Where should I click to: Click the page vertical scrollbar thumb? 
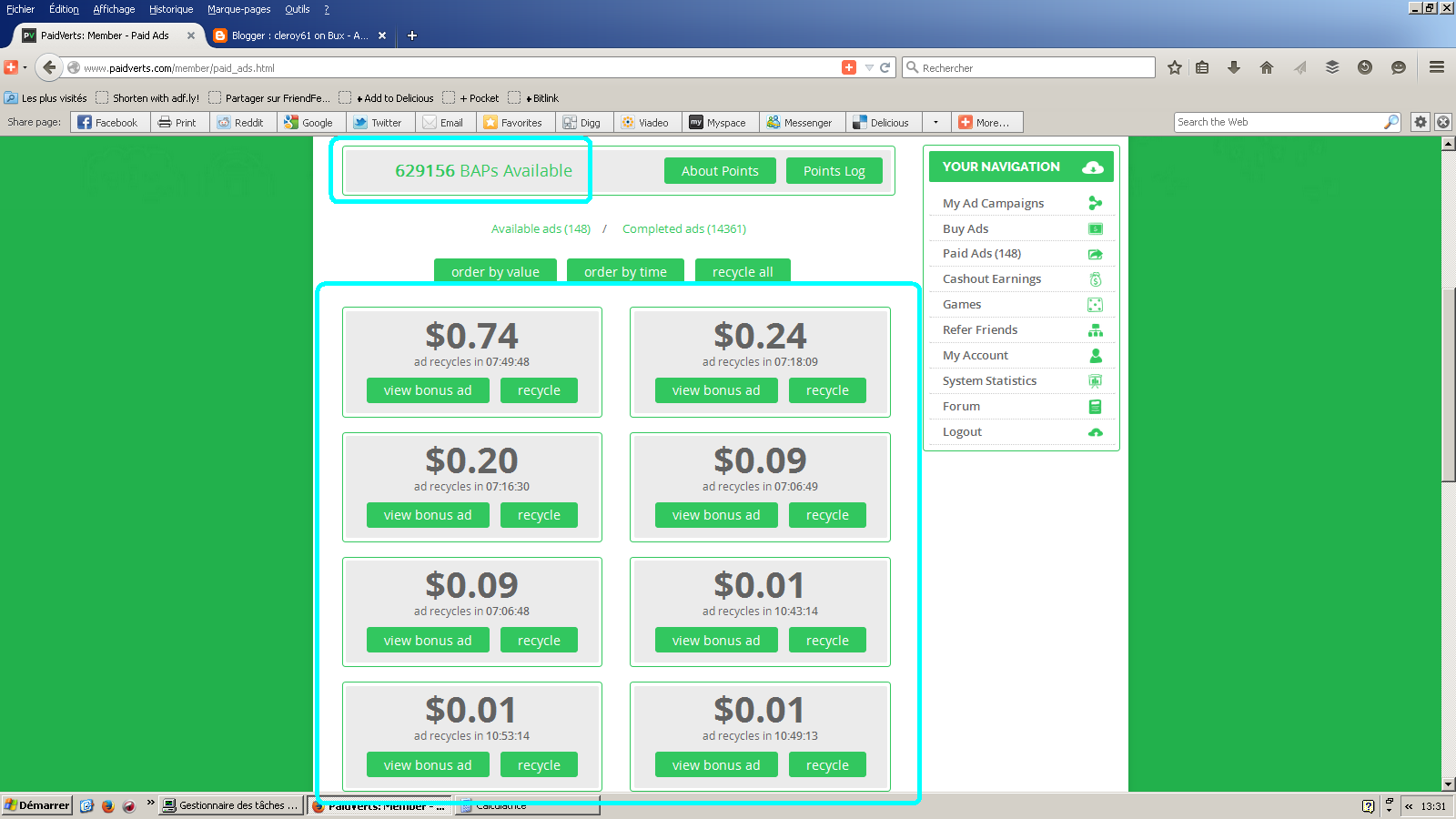1449,384
